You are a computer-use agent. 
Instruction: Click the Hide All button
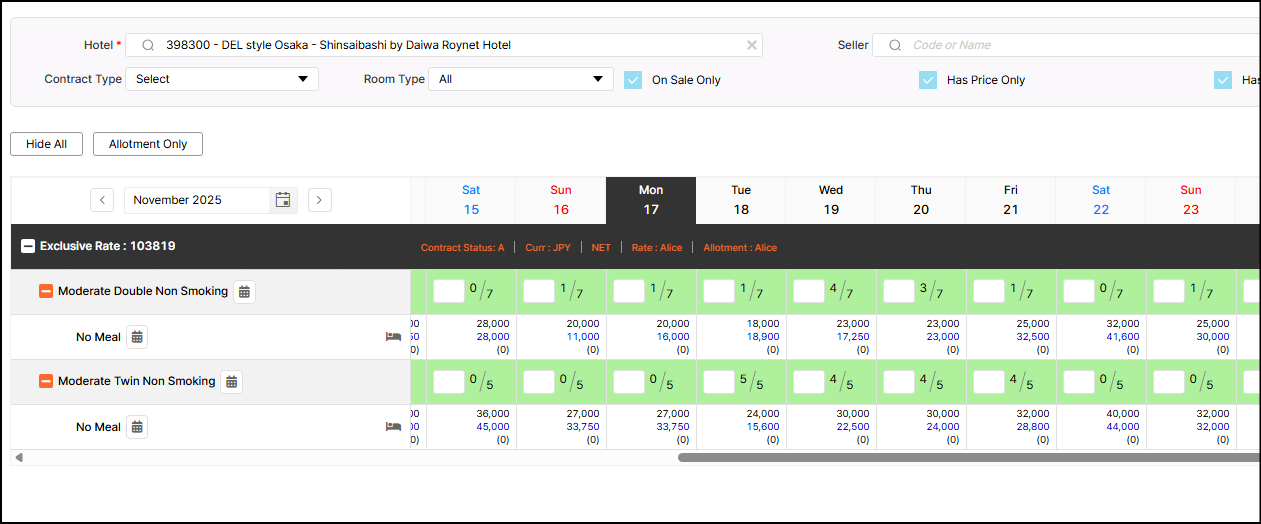(46, 144)
